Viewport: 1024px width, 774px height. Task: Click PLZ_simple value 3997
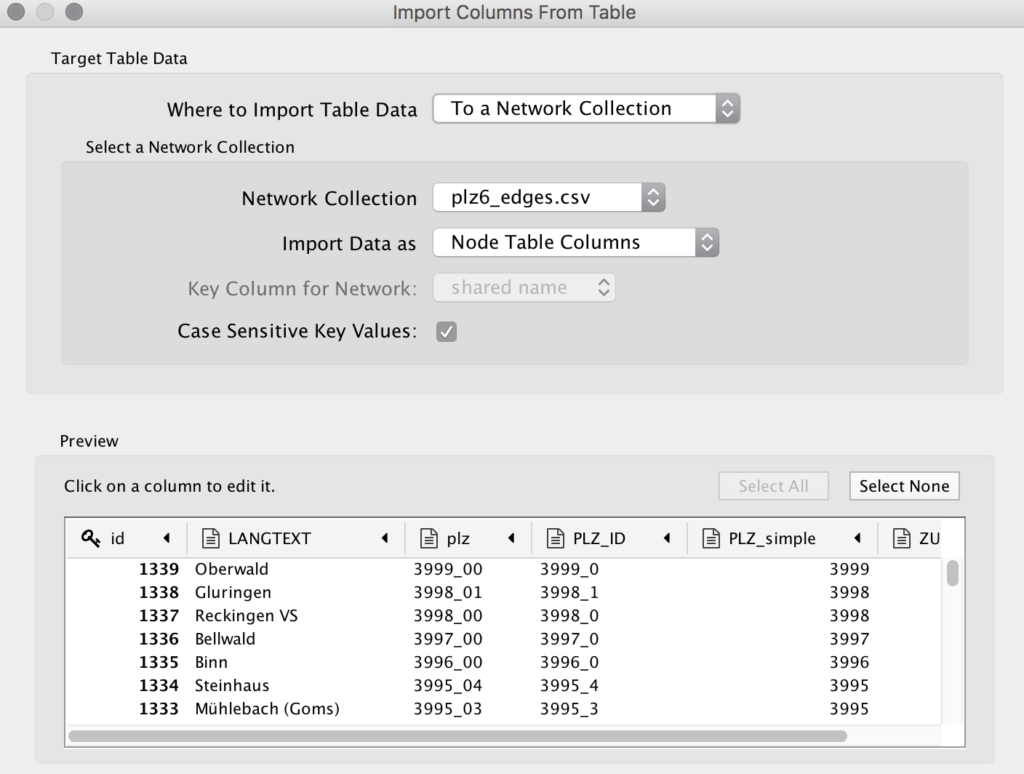click(x=850, y=639)
